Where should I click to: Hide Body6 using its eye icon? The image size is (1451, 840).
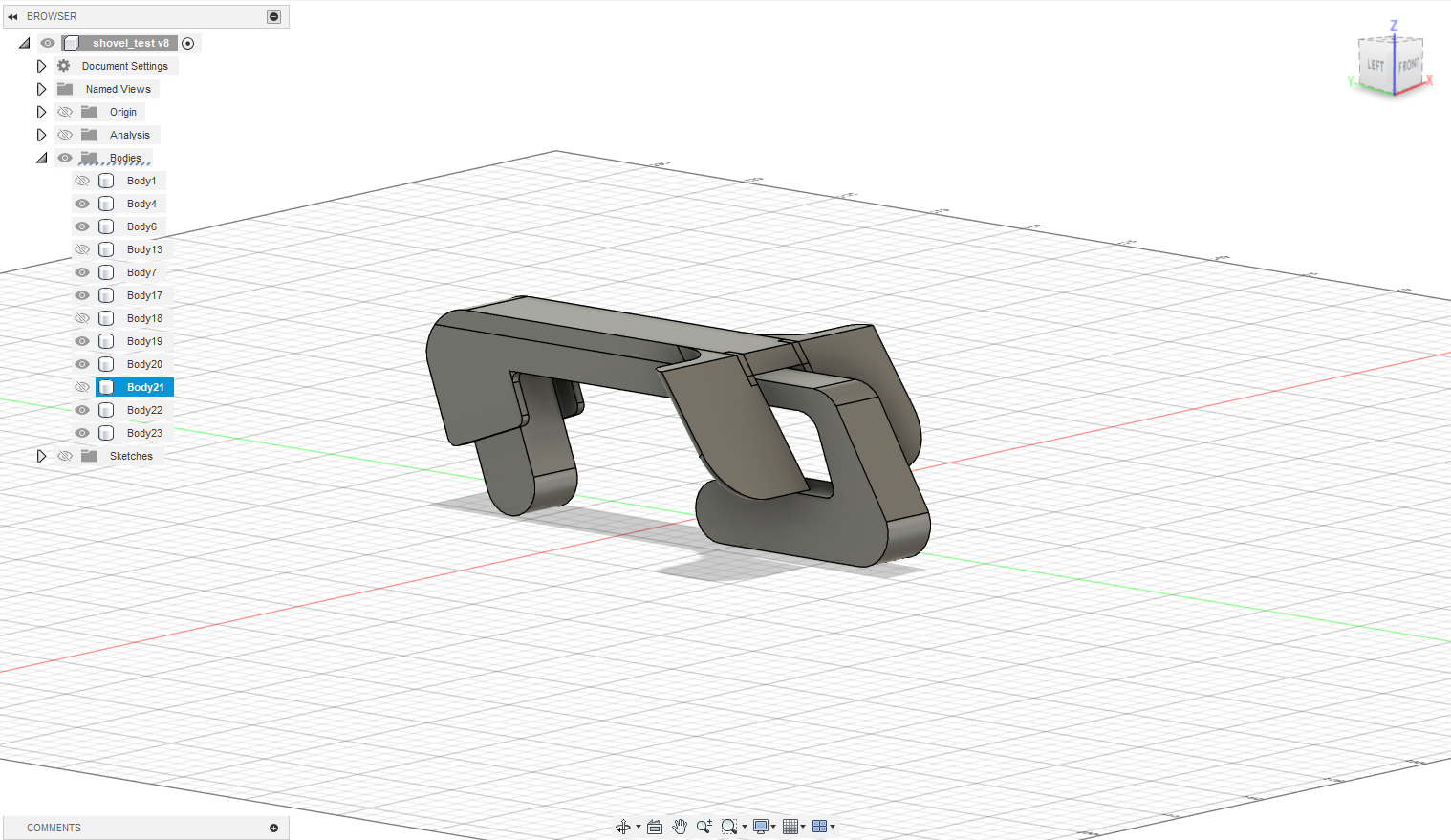(x=82, y=226)
